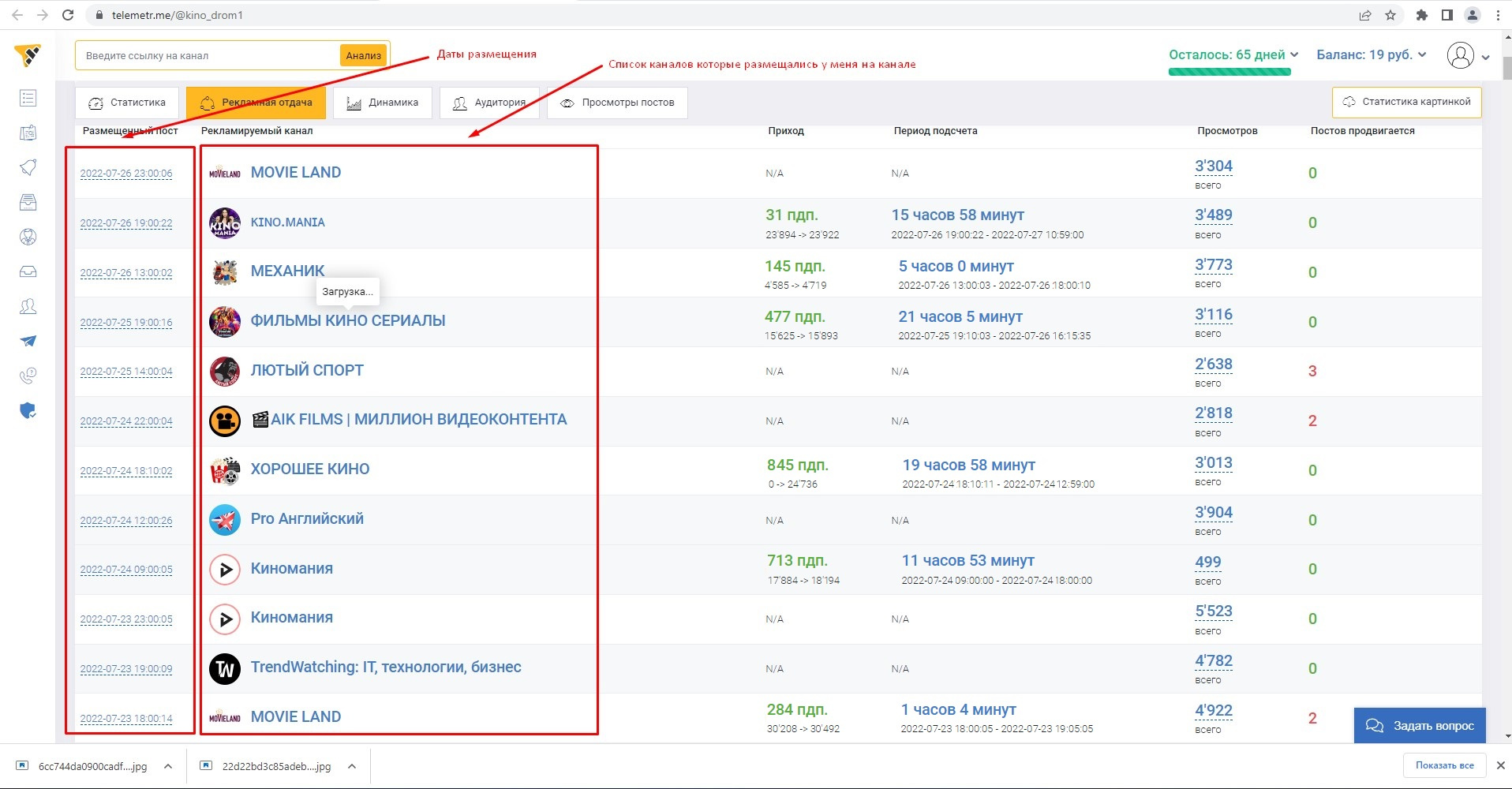Open post dated 2022-07-24 18:10:02
The width and height of the screenshot is (1512, 789).
tap(126, 471)
